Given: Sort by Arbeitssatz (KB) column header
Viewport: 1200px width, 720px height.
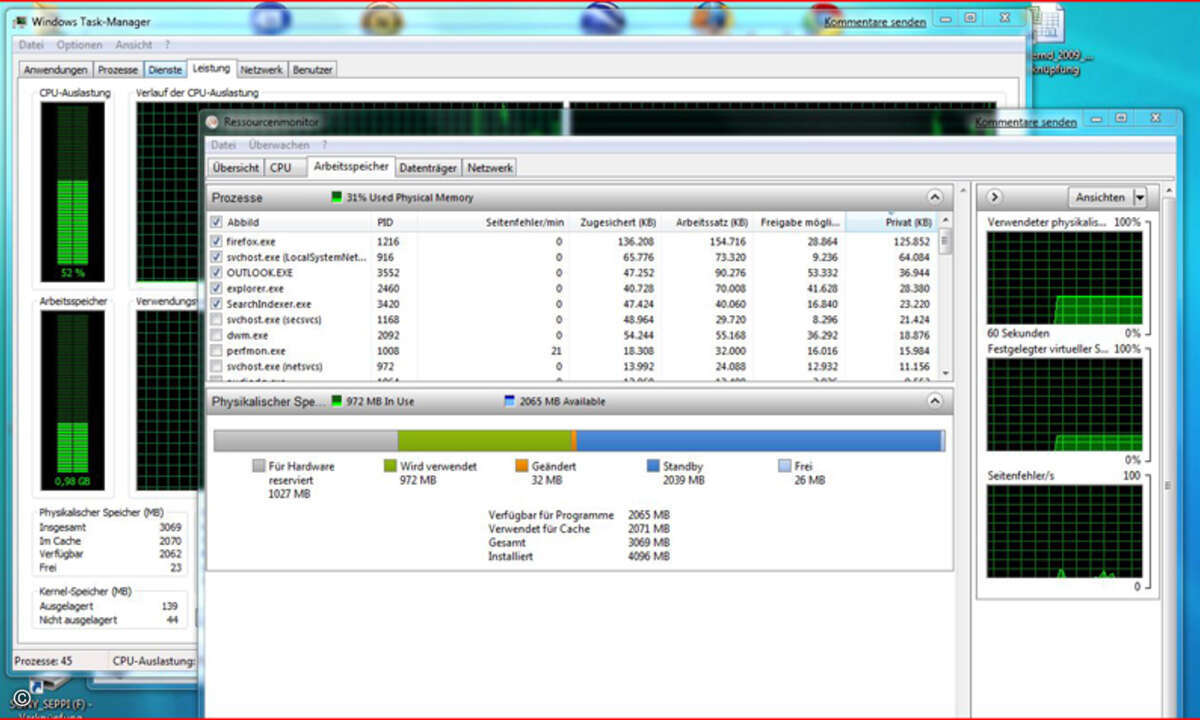Looking at the screenshot, I should (706, 222).
